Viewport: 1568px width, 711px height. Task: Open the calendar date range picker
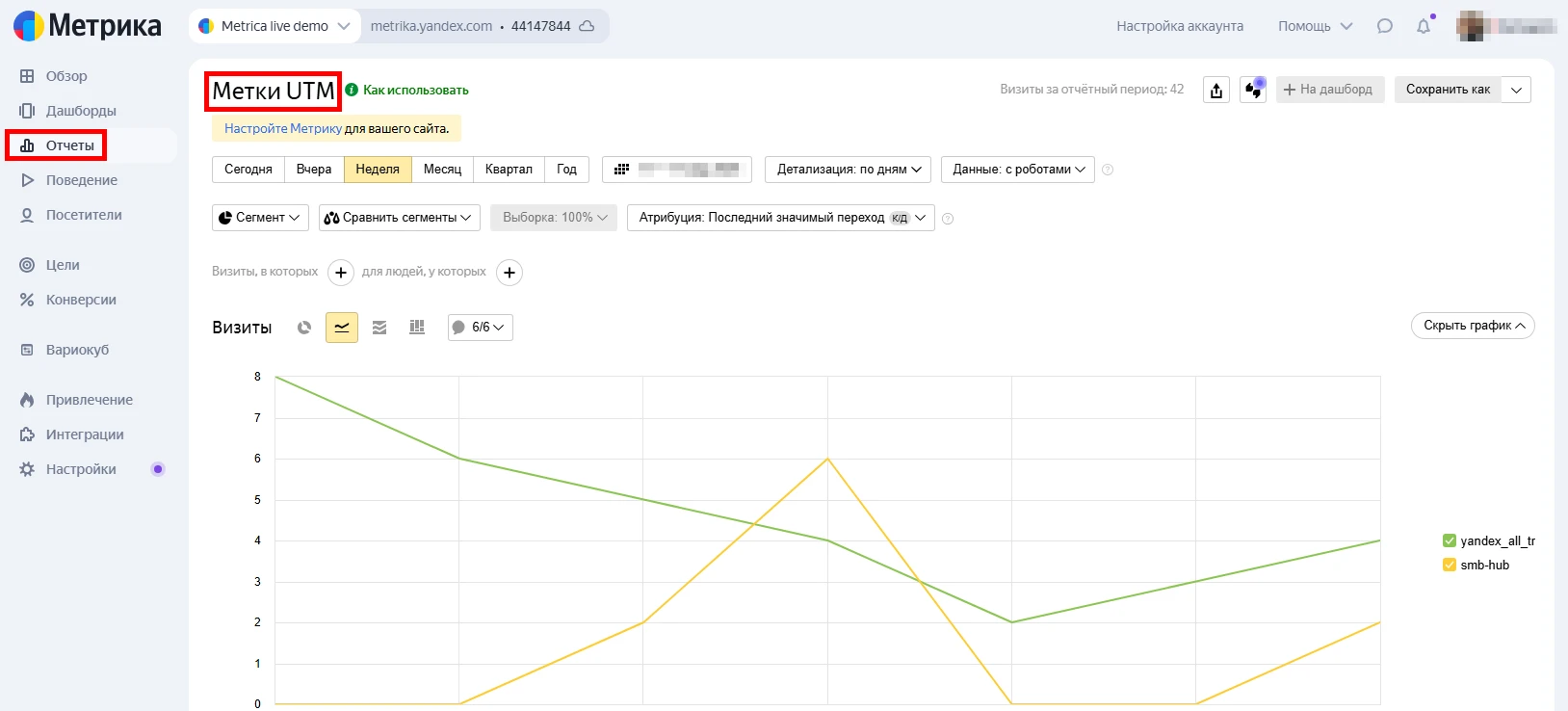pos(676,170)
